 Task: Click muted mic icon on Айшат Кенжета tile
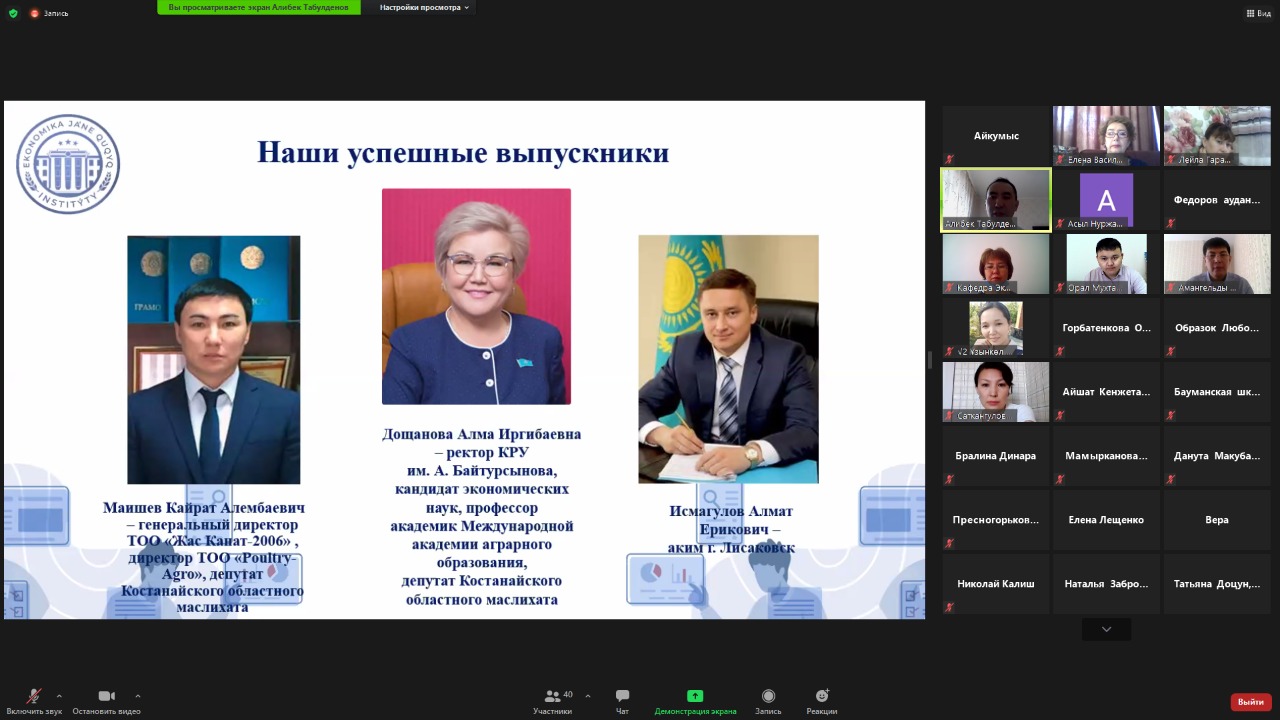coord(1060,415)
